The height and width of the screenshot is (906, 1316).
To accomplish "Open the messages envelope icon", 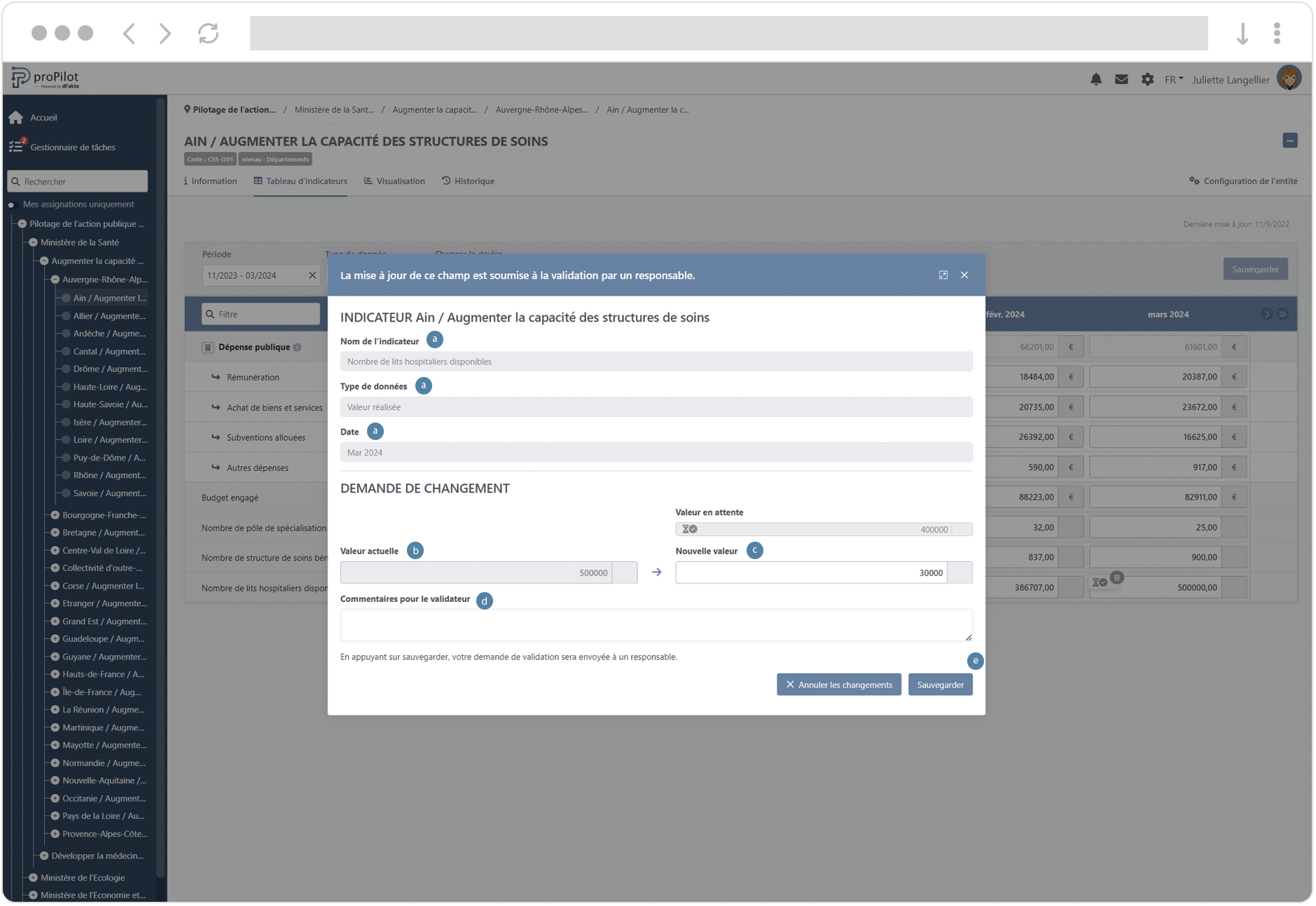I will [x=1121, y=80].
